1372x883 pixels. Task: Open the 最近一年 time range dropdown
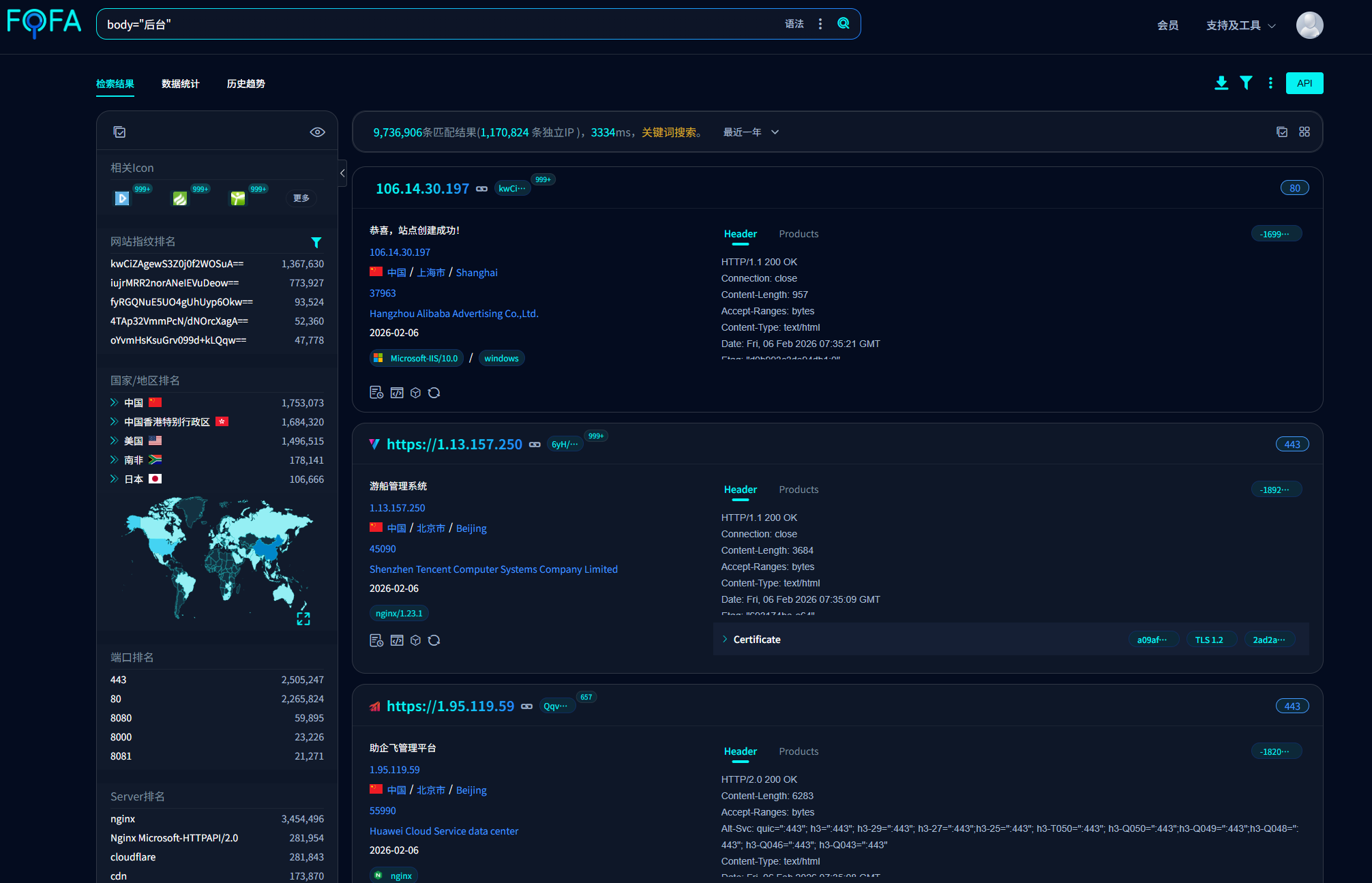point(751,132)
